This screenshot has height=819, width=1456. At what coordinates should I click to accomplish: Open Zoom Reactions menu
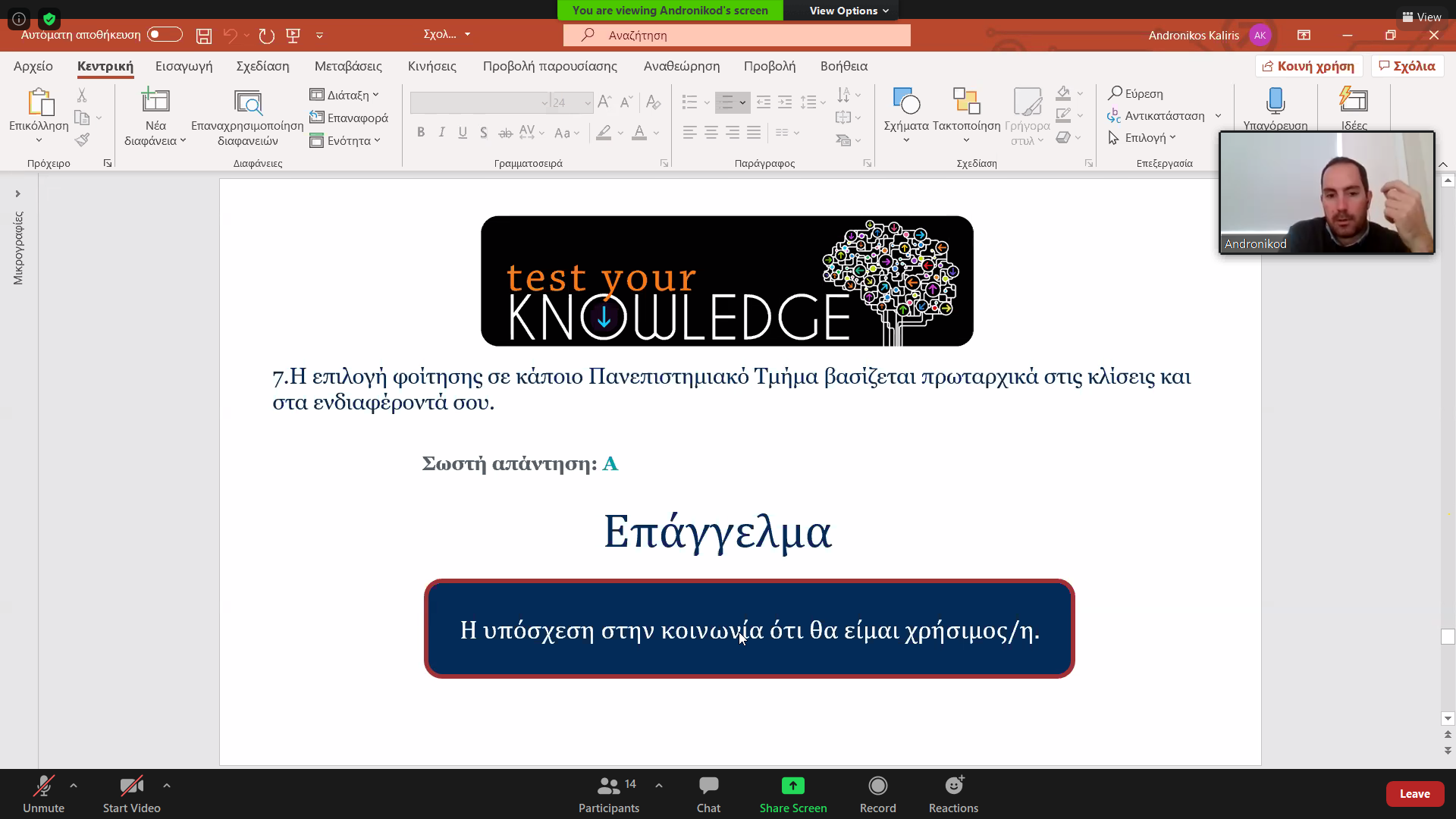point(953,793)
